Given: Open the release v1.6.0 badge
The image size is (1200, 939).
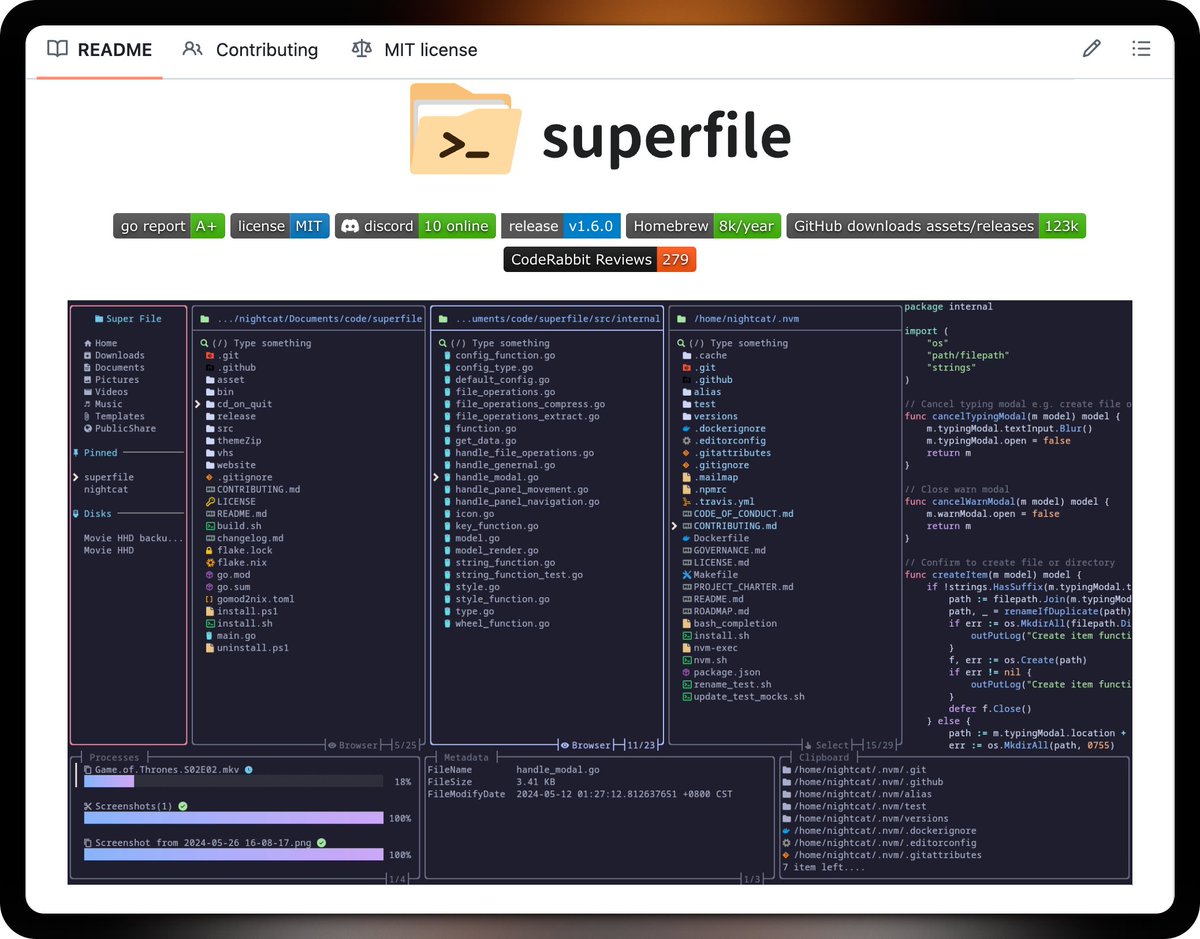Looking at the screenshot, I should click(x=561, y=226).
